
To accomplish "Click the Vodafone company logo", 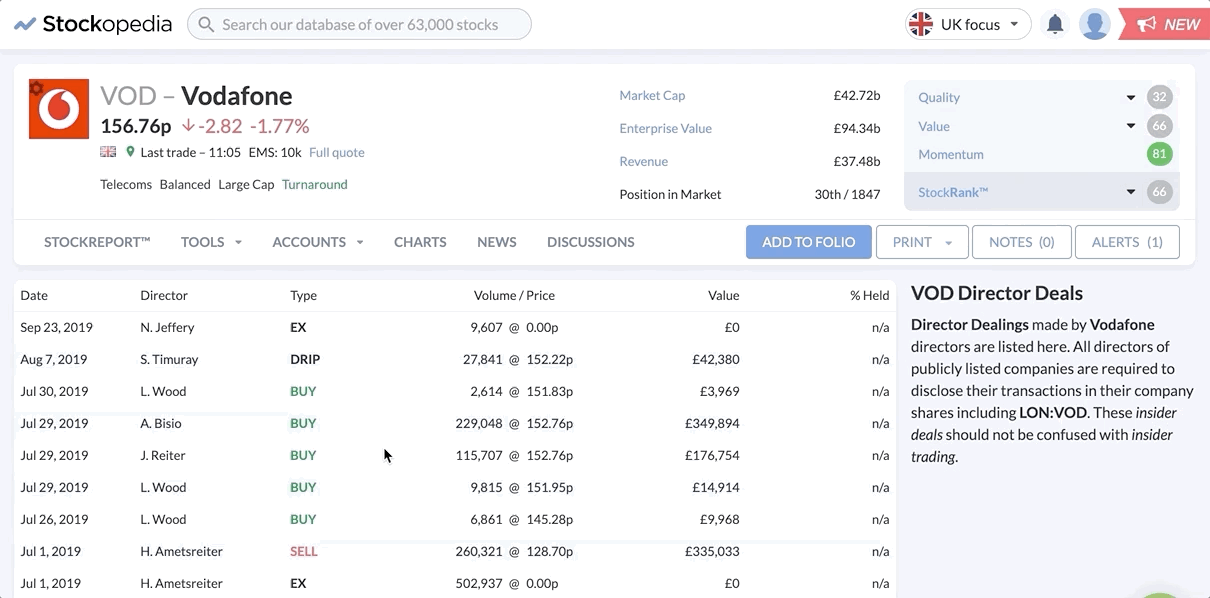I will (x=59, y=109).
